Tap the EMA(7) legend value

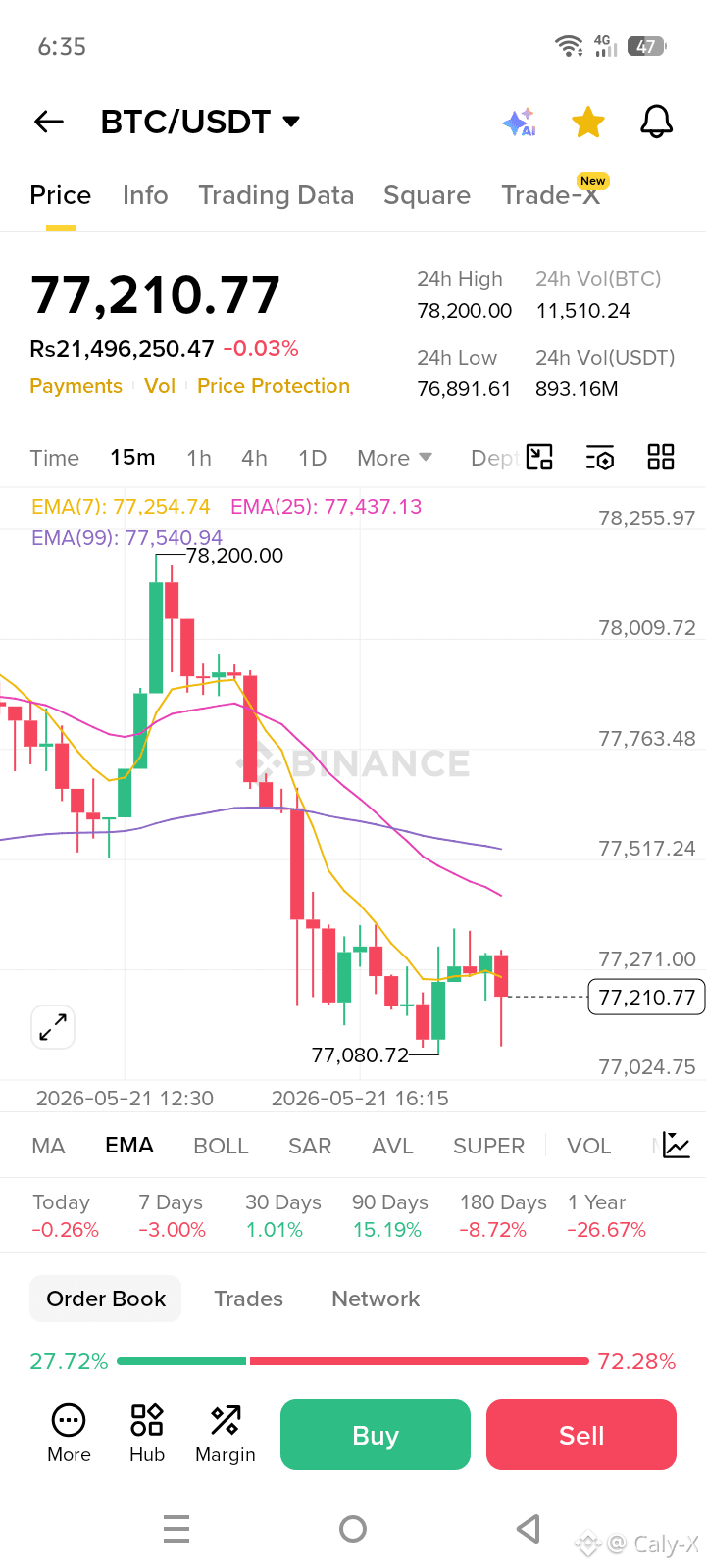pyautogui.click(x=121, y=507)
